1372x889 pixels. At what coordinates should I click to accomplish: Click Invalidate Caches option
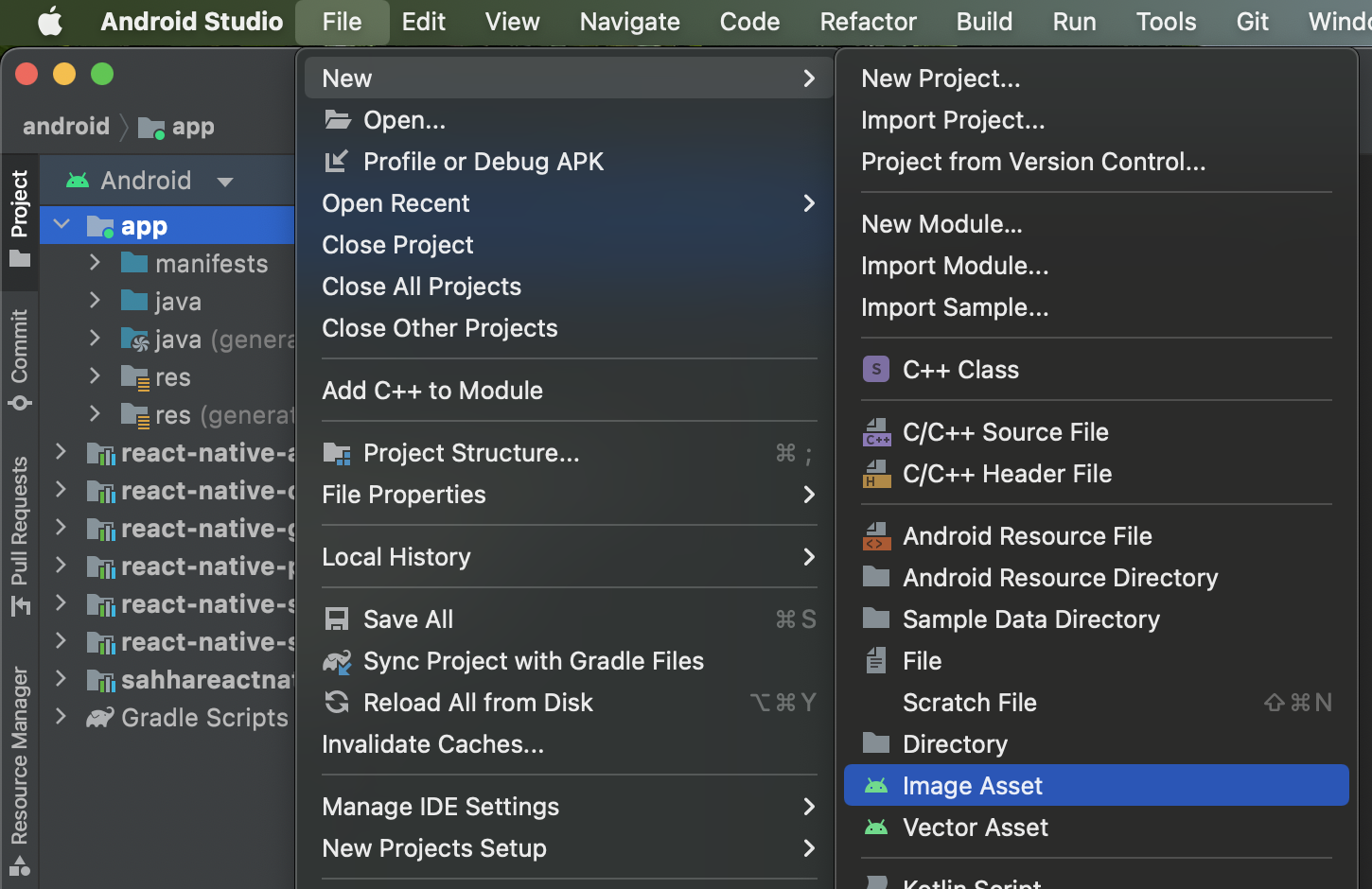pyautogui.click(x=432, y=744)
